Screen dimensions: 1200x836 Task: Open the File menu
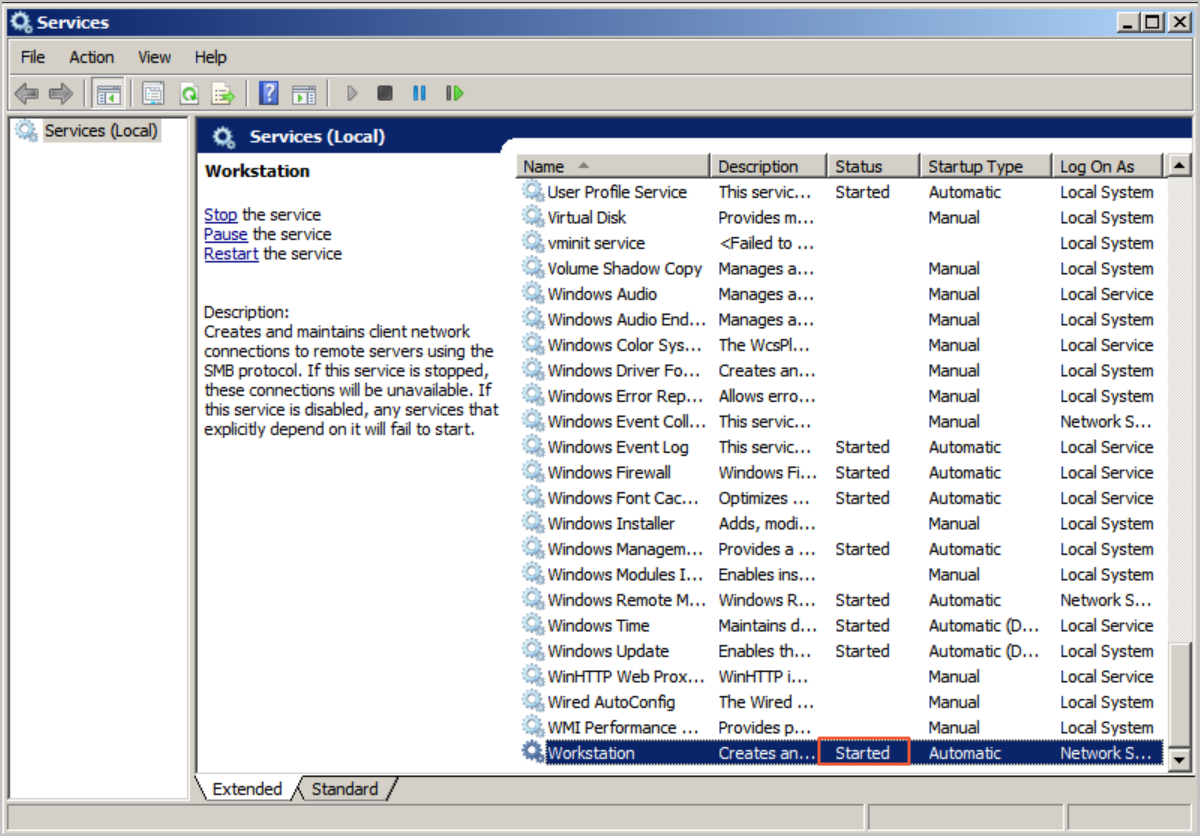tap(33, 57)
